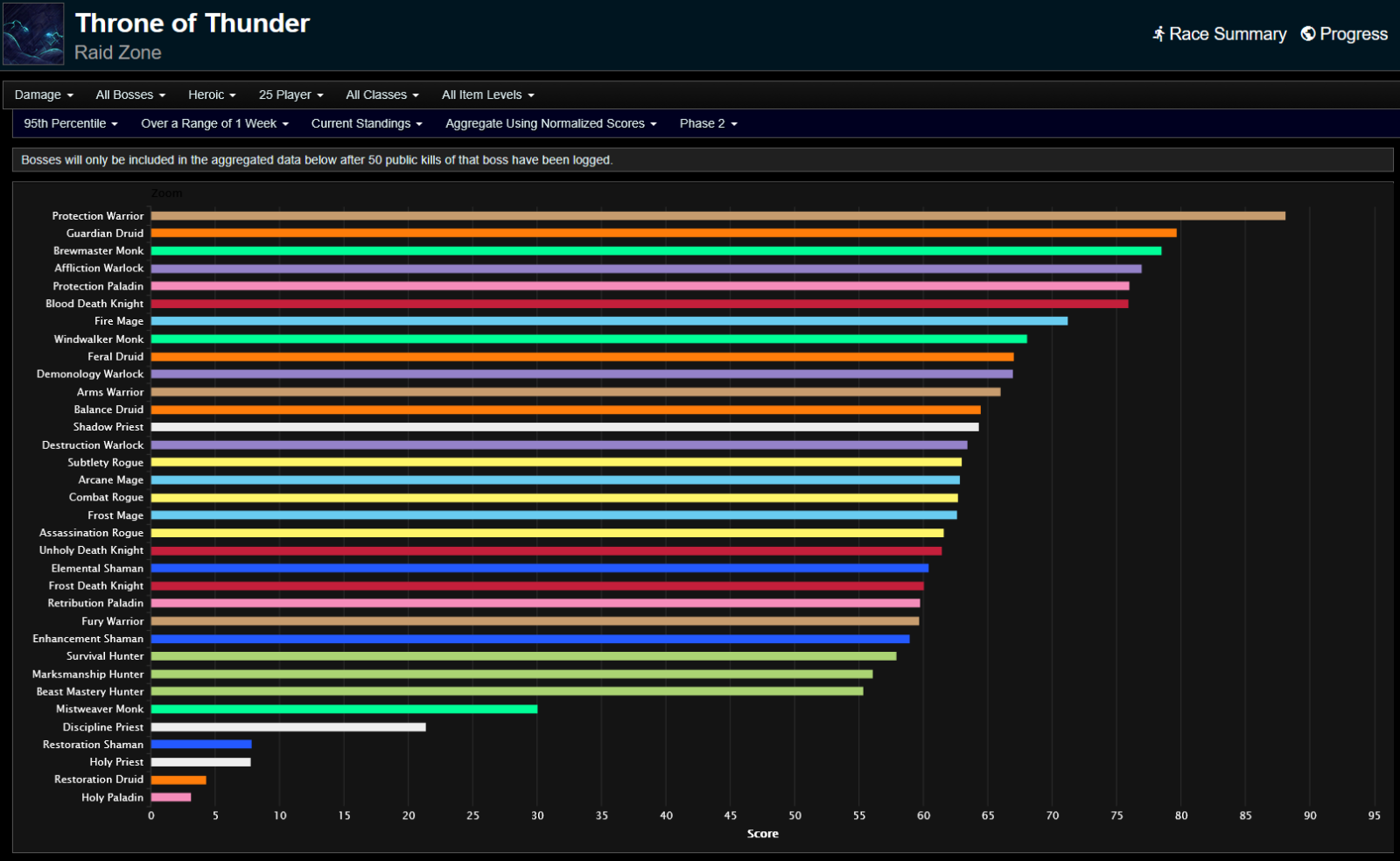The image size is (1400, 861).
Task: Expand the Phase 2 dropdown
Action: (x=708, y=123)
